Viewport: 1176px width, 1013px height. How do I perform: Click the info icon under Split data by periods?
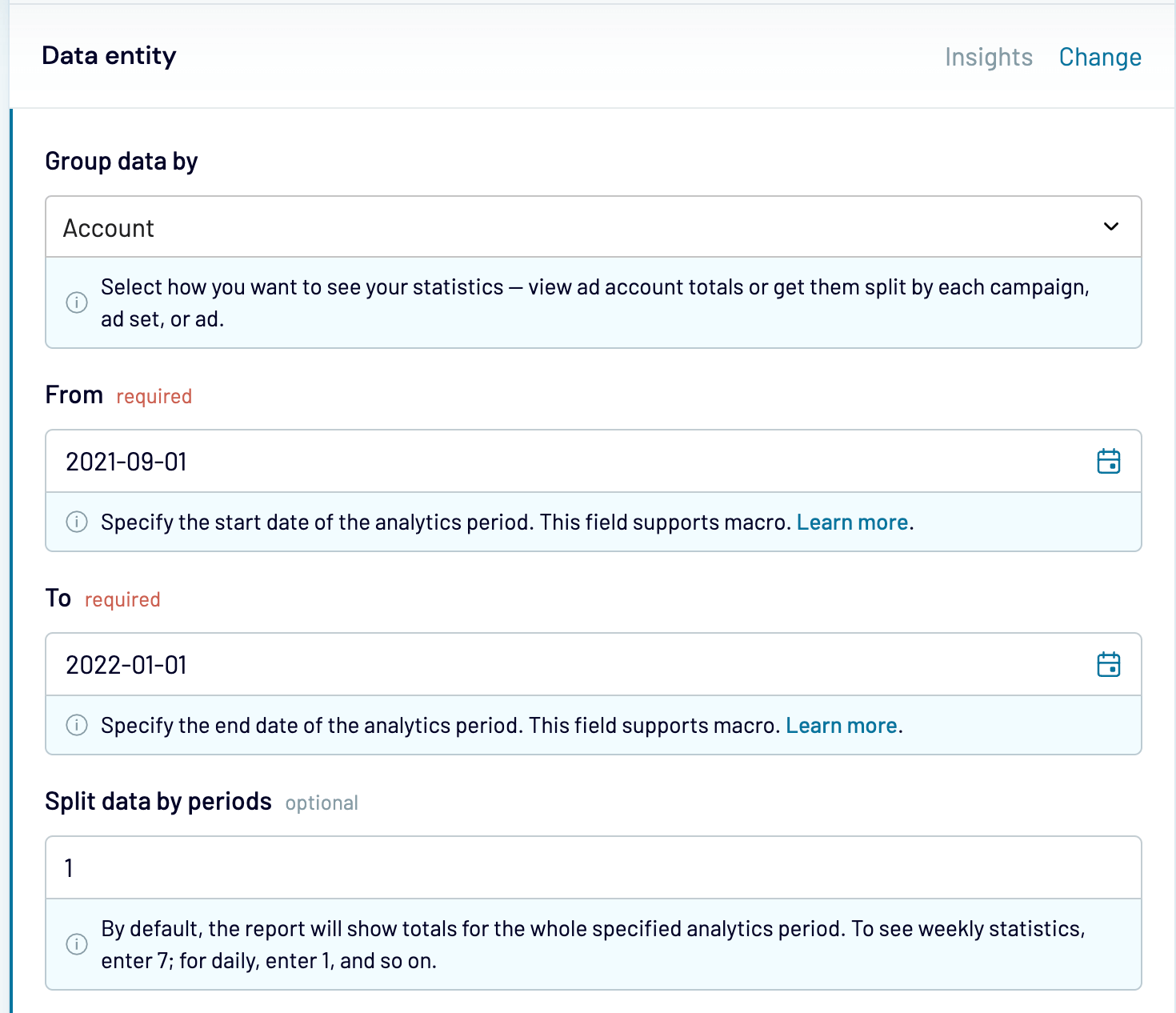(77, 944)
